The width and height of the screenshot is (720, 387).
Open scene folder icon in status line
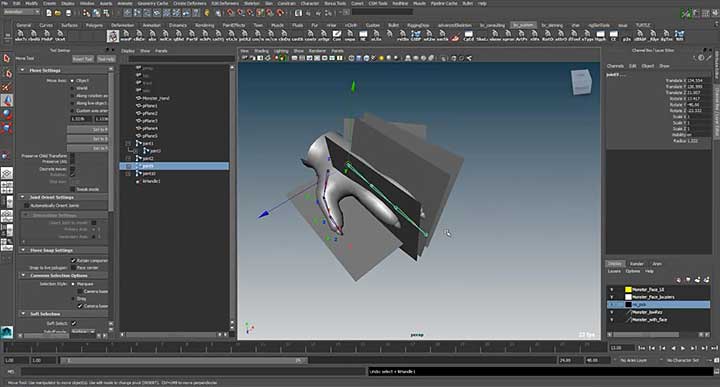point(58,13)
